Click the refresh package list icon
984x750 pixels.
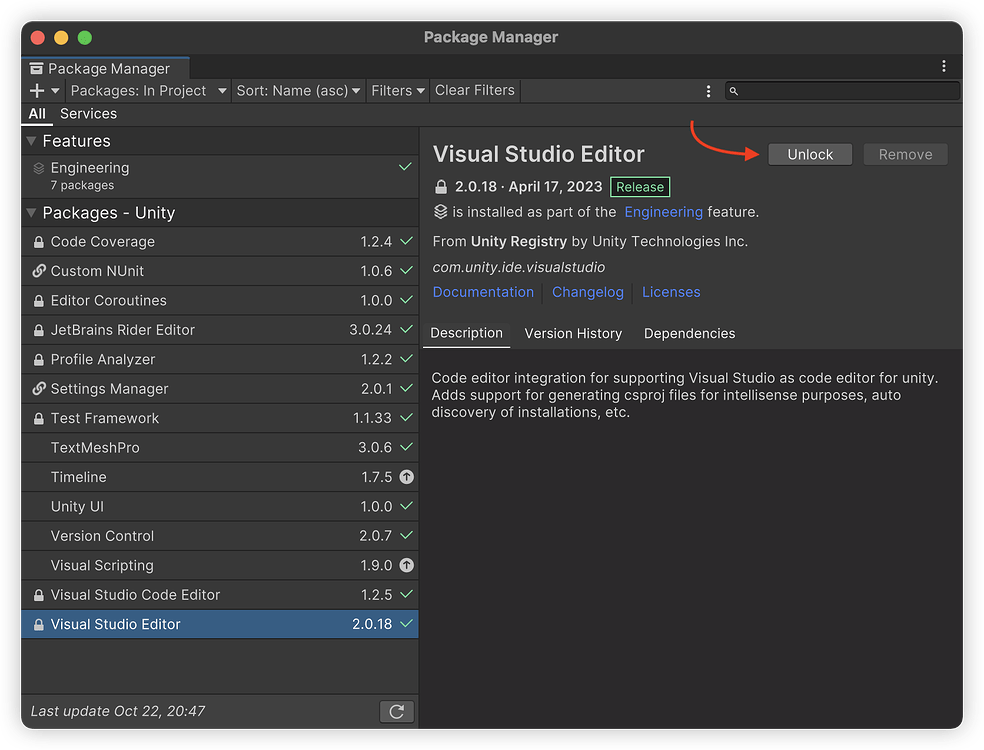tap(397, 711)
